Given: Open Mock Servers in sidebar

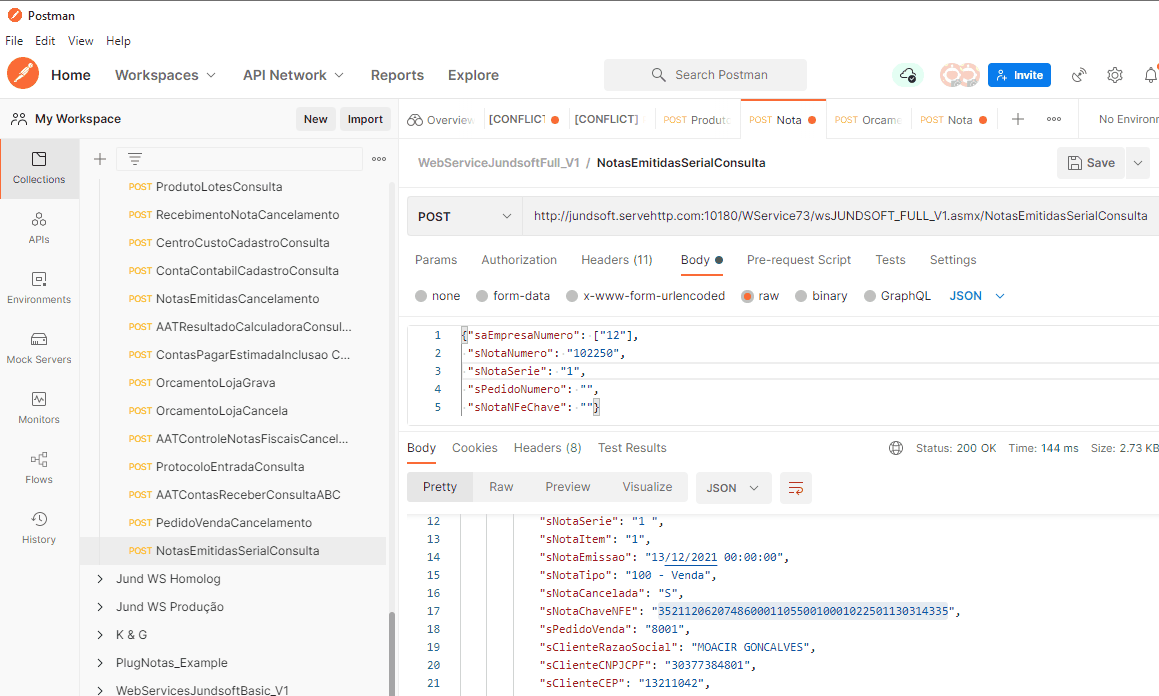Looking at the screenshot, I should (39, 348).
